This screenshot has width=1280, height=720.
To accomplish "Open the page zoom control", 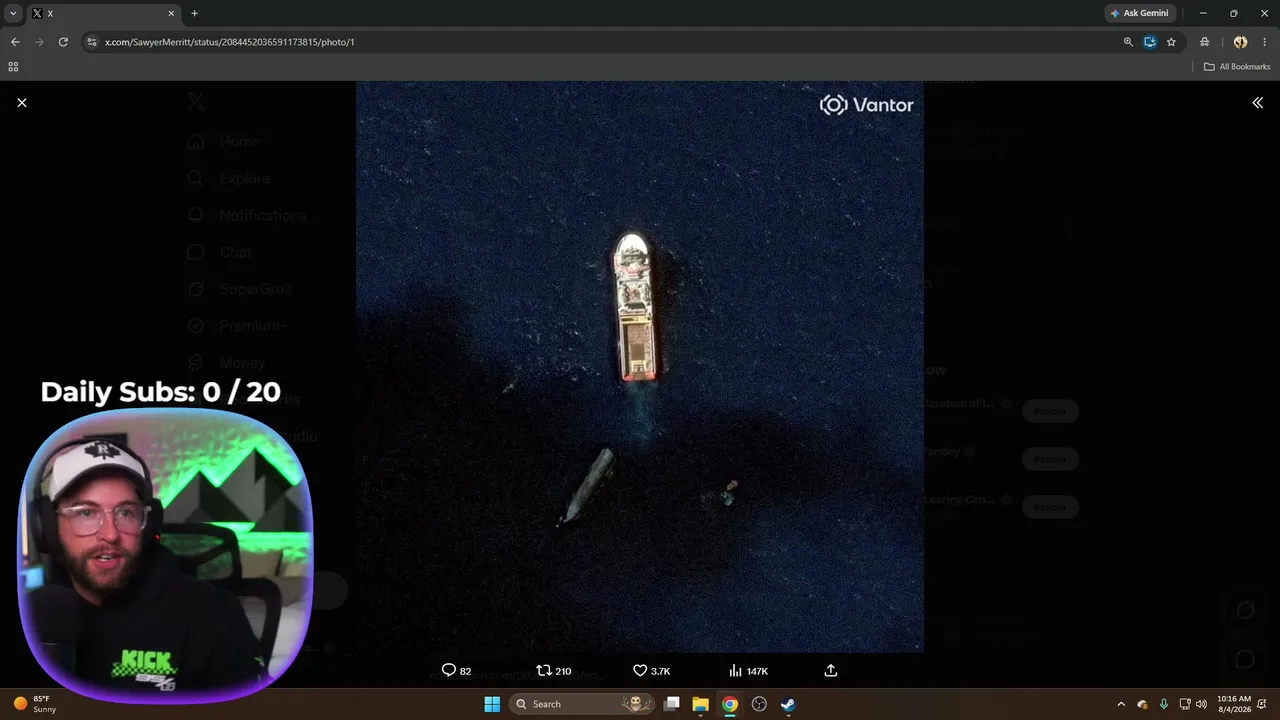I will (1128, 42).
